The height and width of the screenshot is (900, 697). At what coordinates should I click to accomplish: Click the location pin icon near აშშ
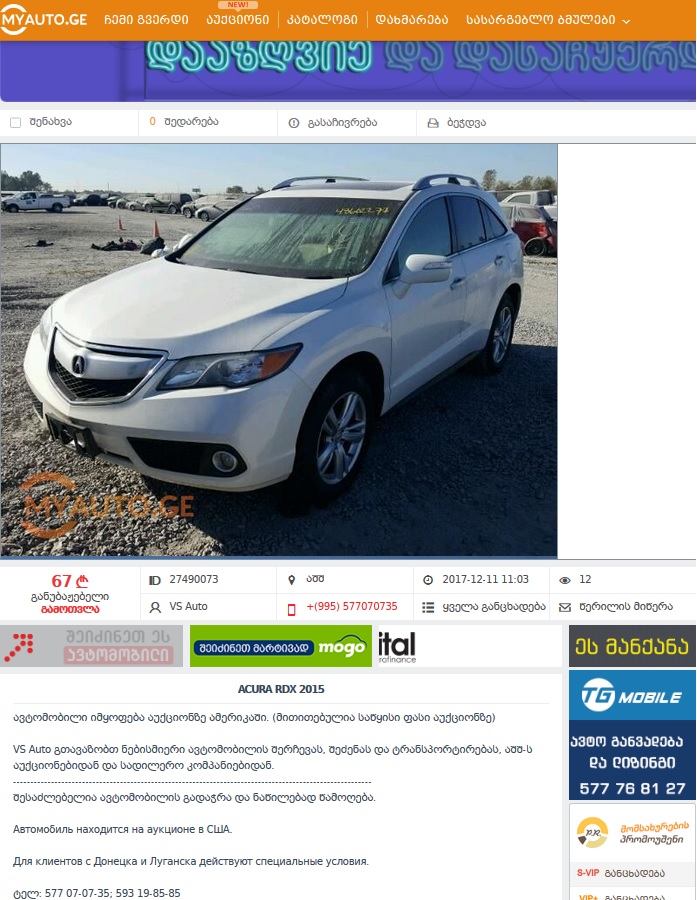tap(292, 580)
